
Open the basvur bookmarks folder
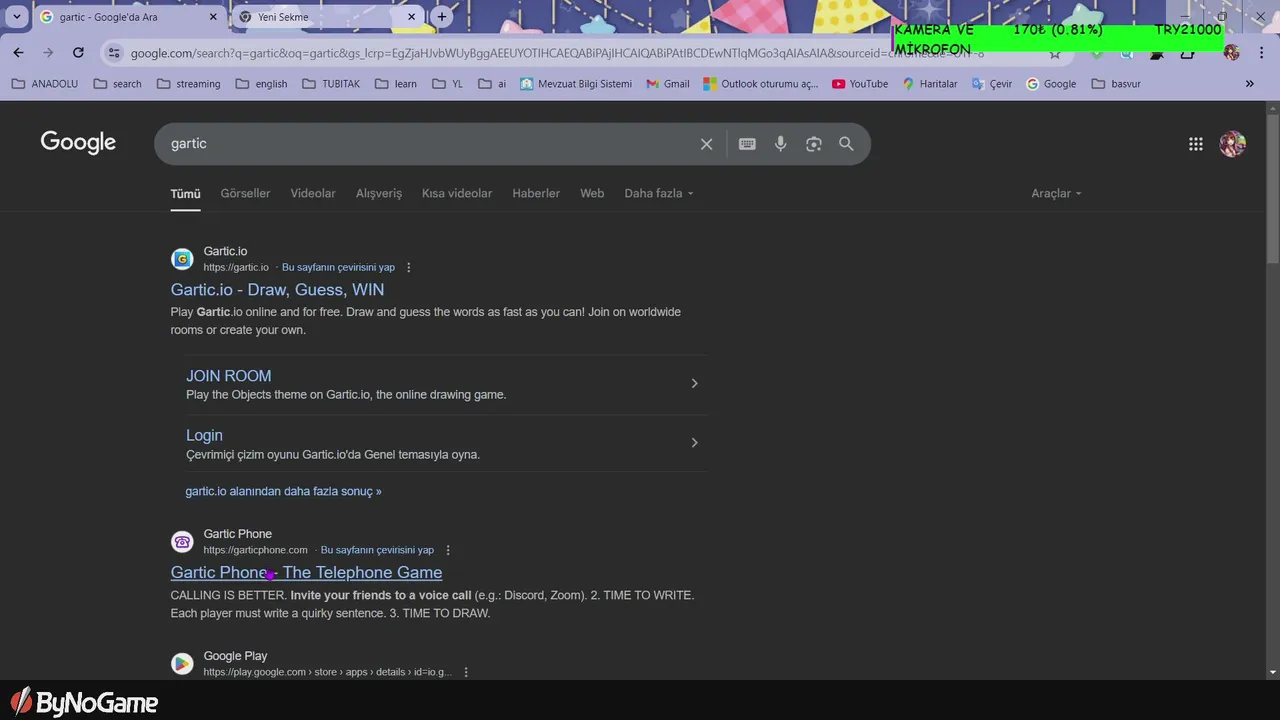1116,84
